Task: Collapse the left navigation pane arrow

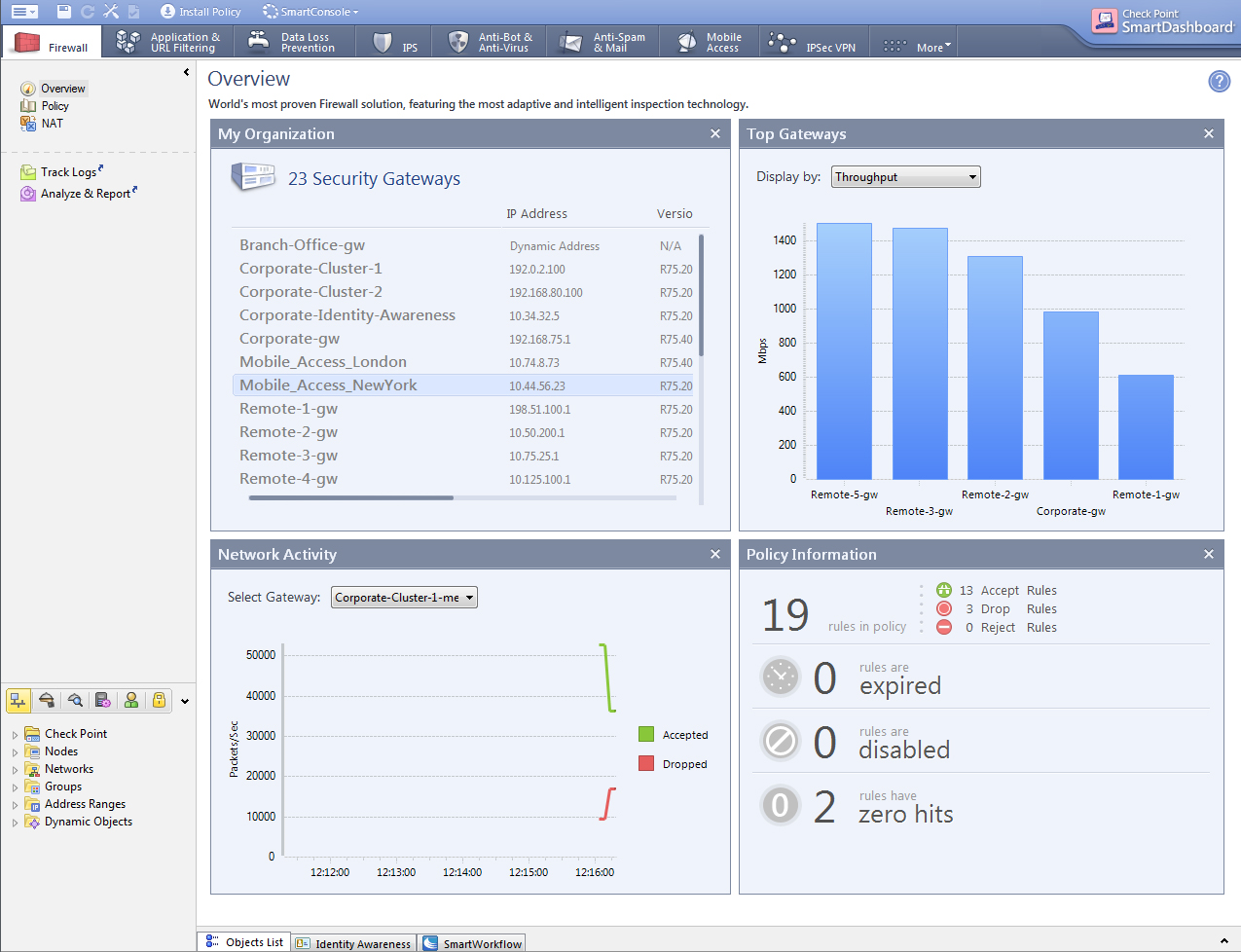Action: pyautogui.click(x=186, y=72)
